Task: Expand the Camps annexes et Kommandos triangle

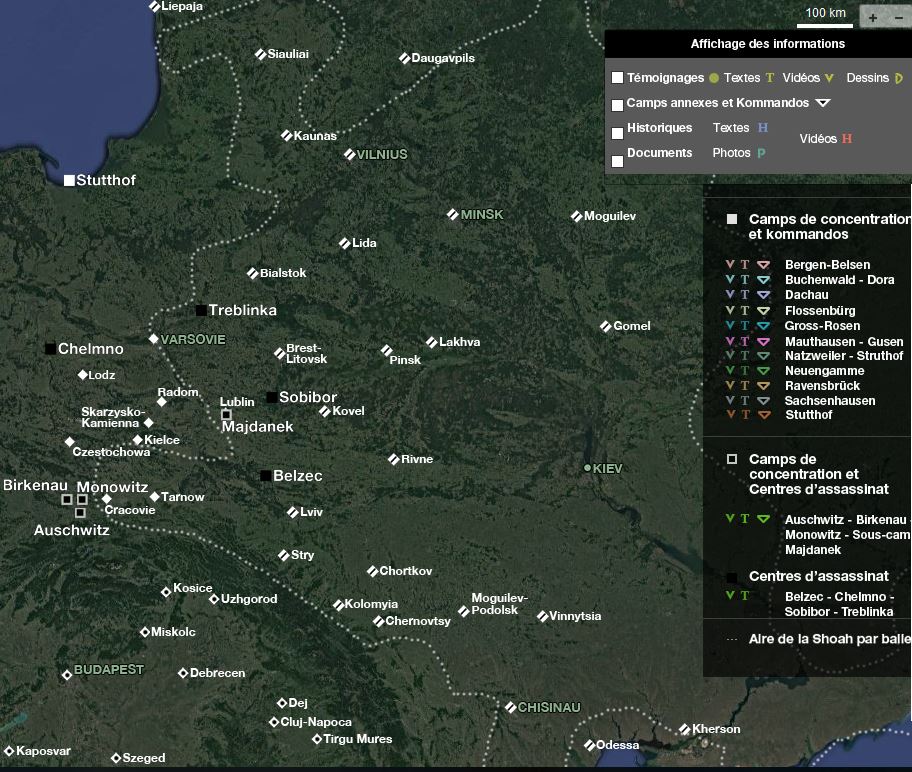Action: click(822, 103)
